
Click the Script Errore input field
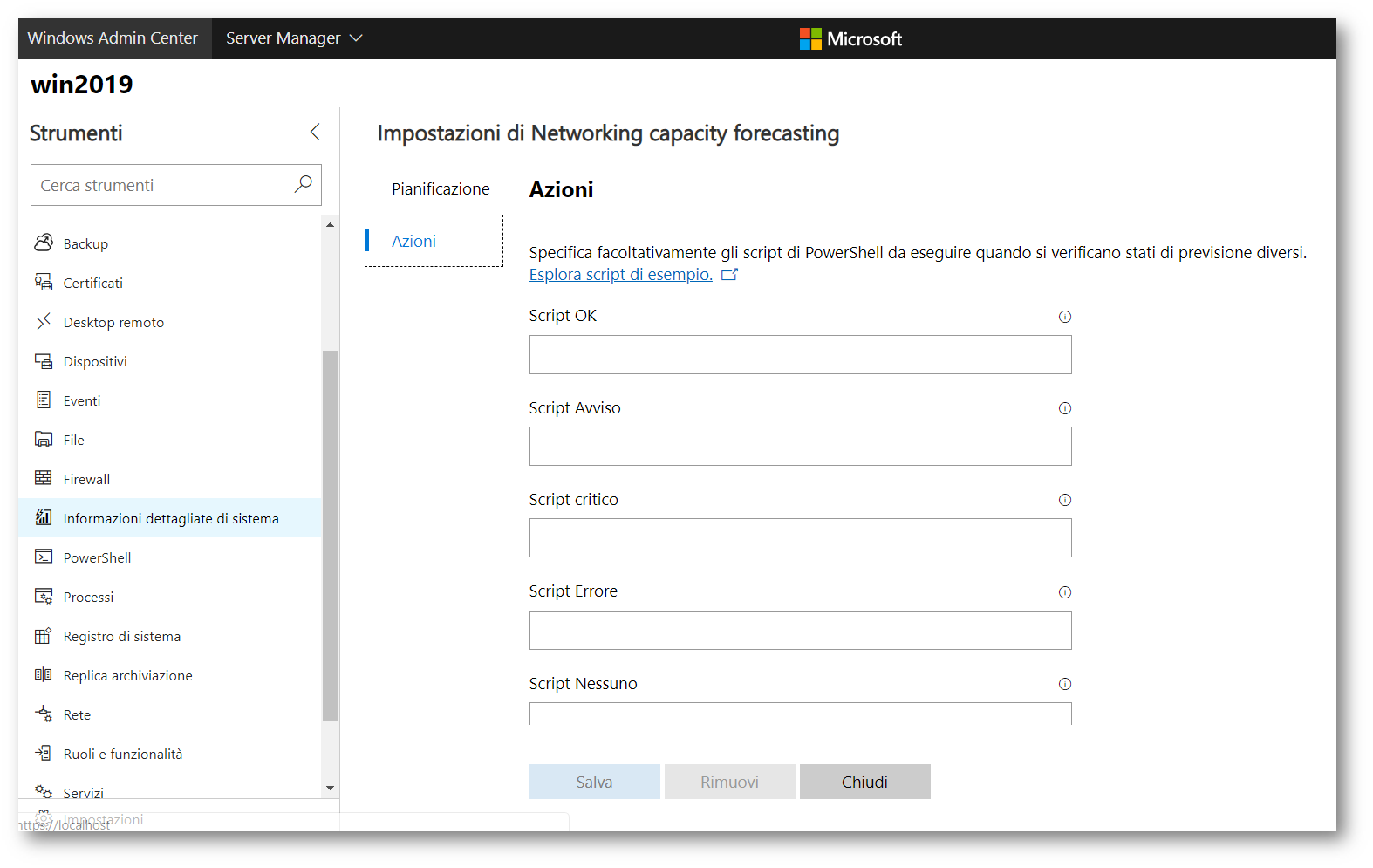[800, 630]
